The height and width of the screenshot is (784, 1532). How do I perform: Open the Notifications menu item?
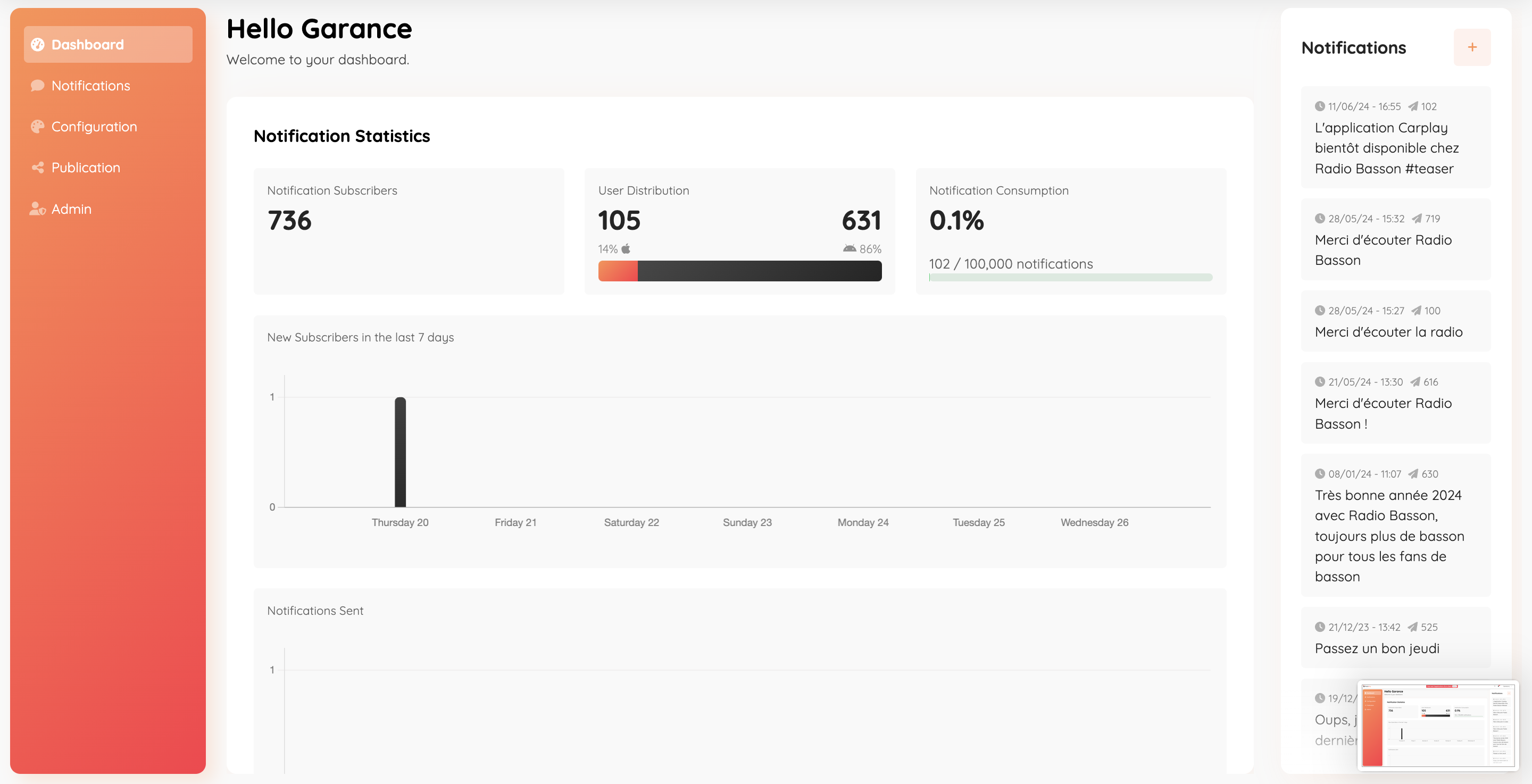point(90,86)
